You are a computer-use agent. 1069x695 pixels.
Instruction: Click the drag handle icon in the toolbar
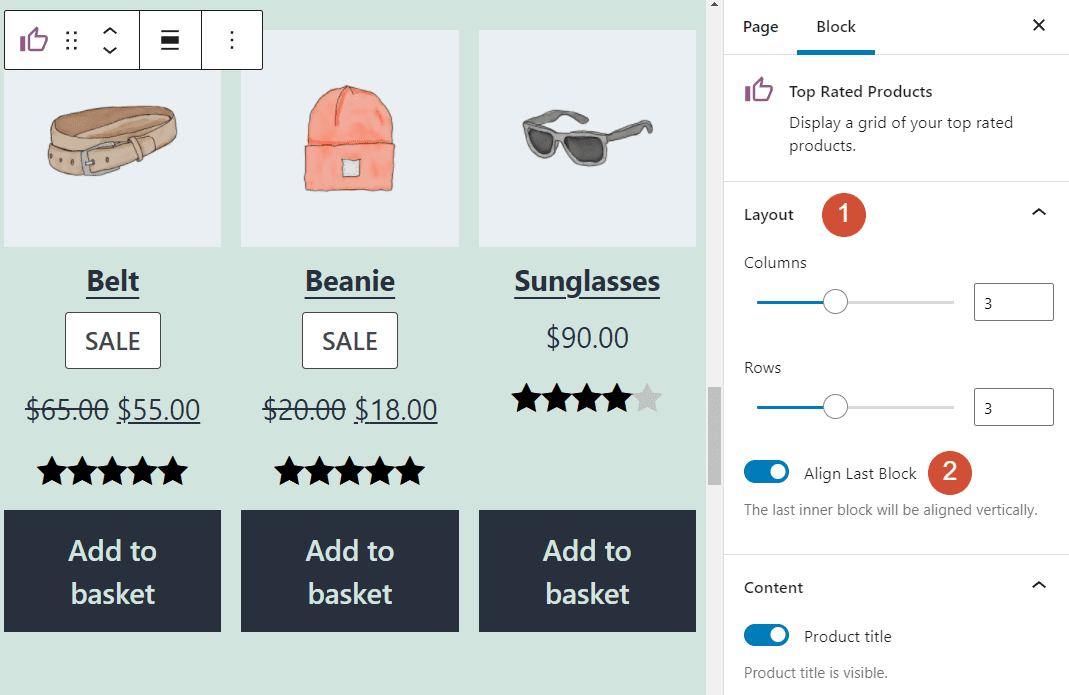(71, 40)
